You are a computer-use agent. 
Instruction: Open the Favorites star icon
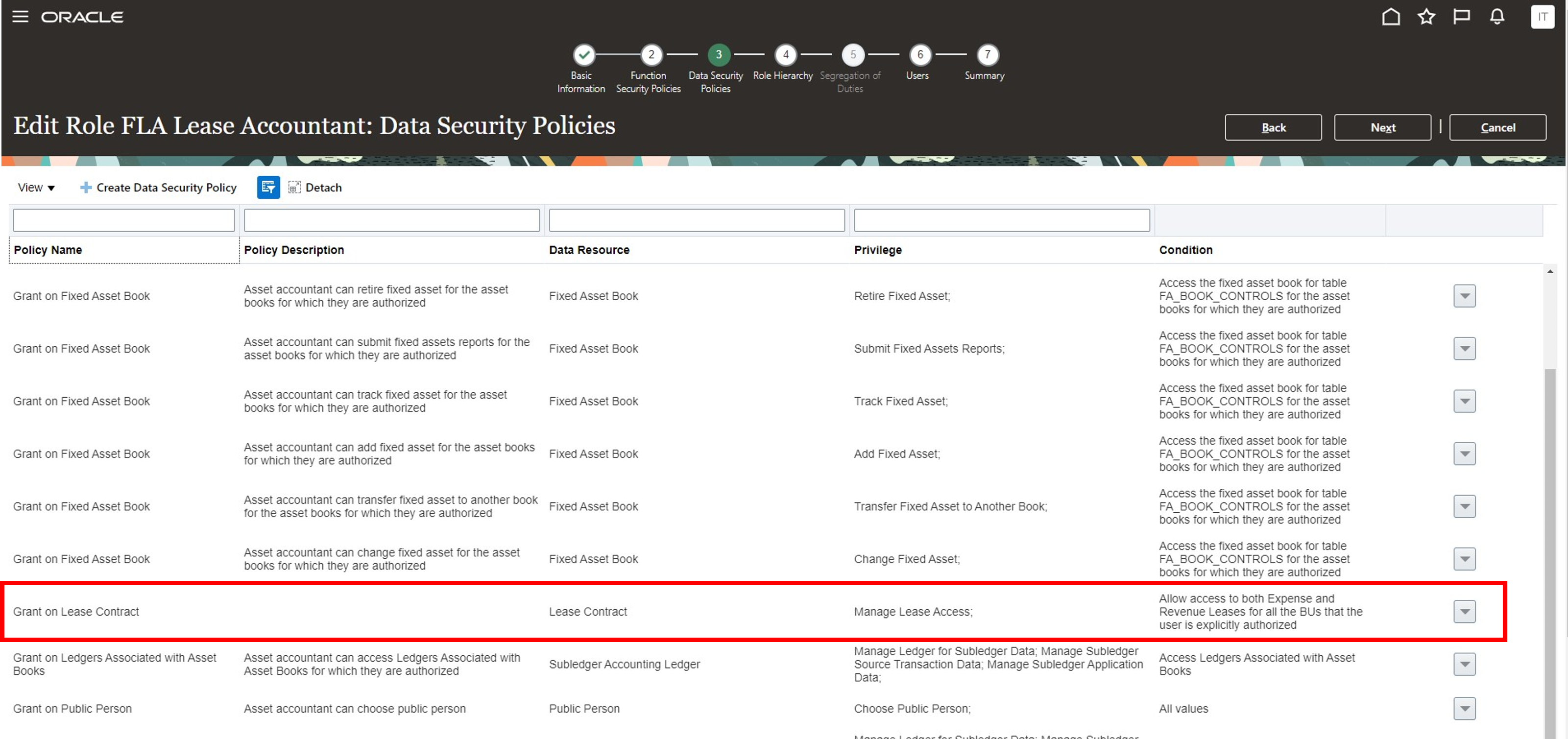(1426, 17)
